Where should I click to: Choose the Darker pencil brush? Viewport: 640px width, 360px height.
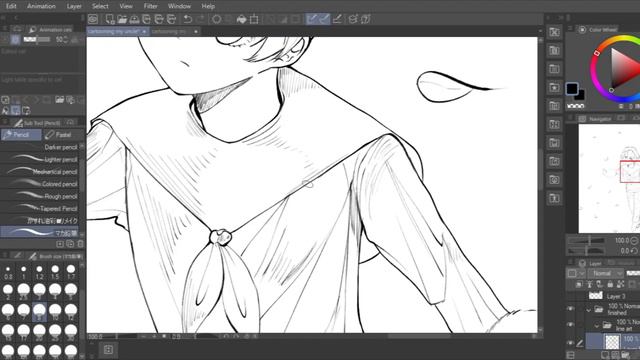coord(40,147)
